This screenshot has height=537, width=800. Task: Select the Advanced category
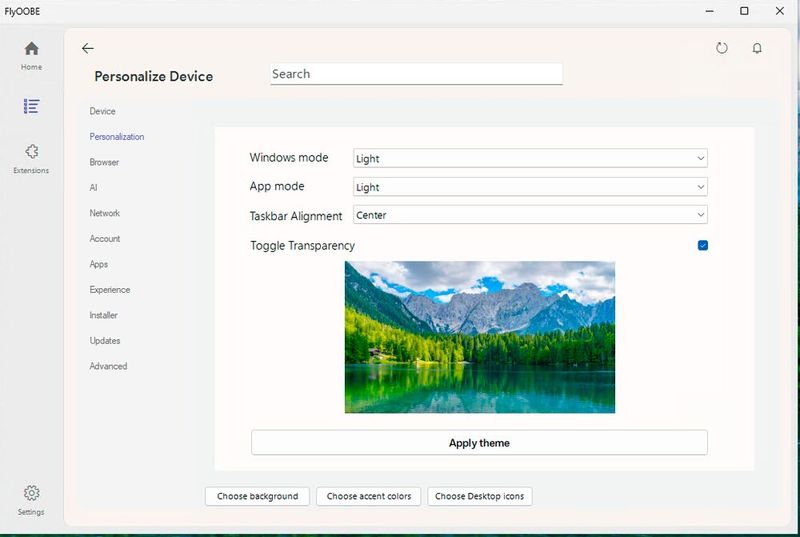108,366
